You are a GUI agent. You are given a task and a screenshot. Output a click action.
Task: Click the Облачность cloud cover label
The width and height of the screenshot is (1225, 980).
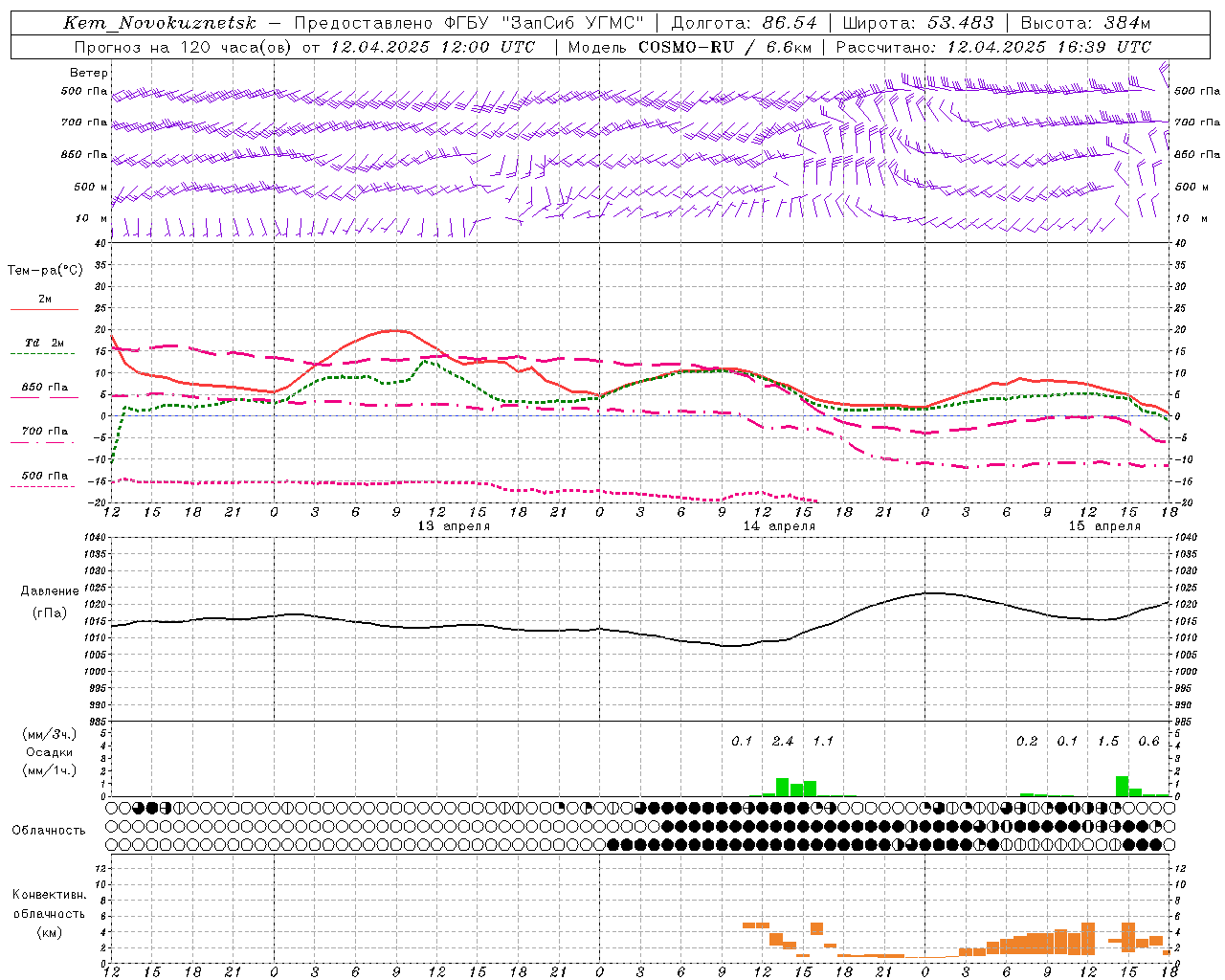click(x=49, y=830)
